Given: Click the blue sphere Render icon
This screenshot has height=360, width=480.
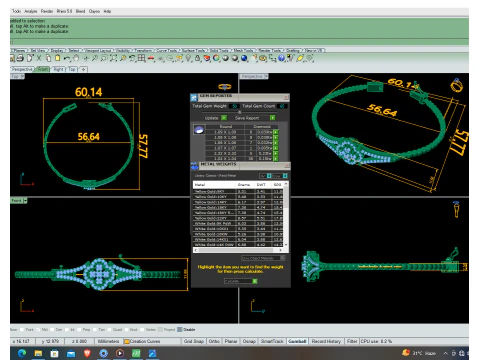Looking at the screenshot, I should point(244,58).
